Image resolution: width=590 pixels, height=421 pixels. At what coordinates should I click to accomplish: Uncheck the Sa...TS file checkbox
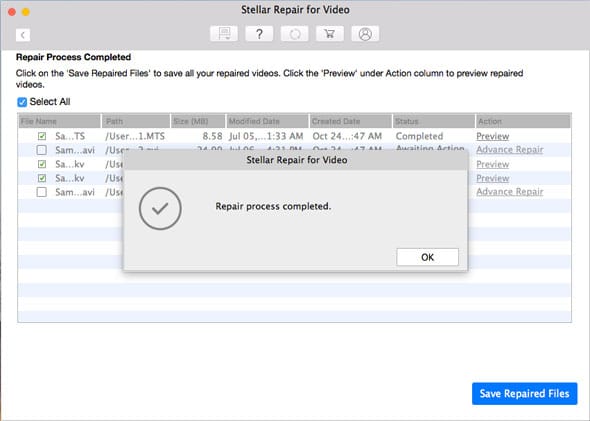42,136
